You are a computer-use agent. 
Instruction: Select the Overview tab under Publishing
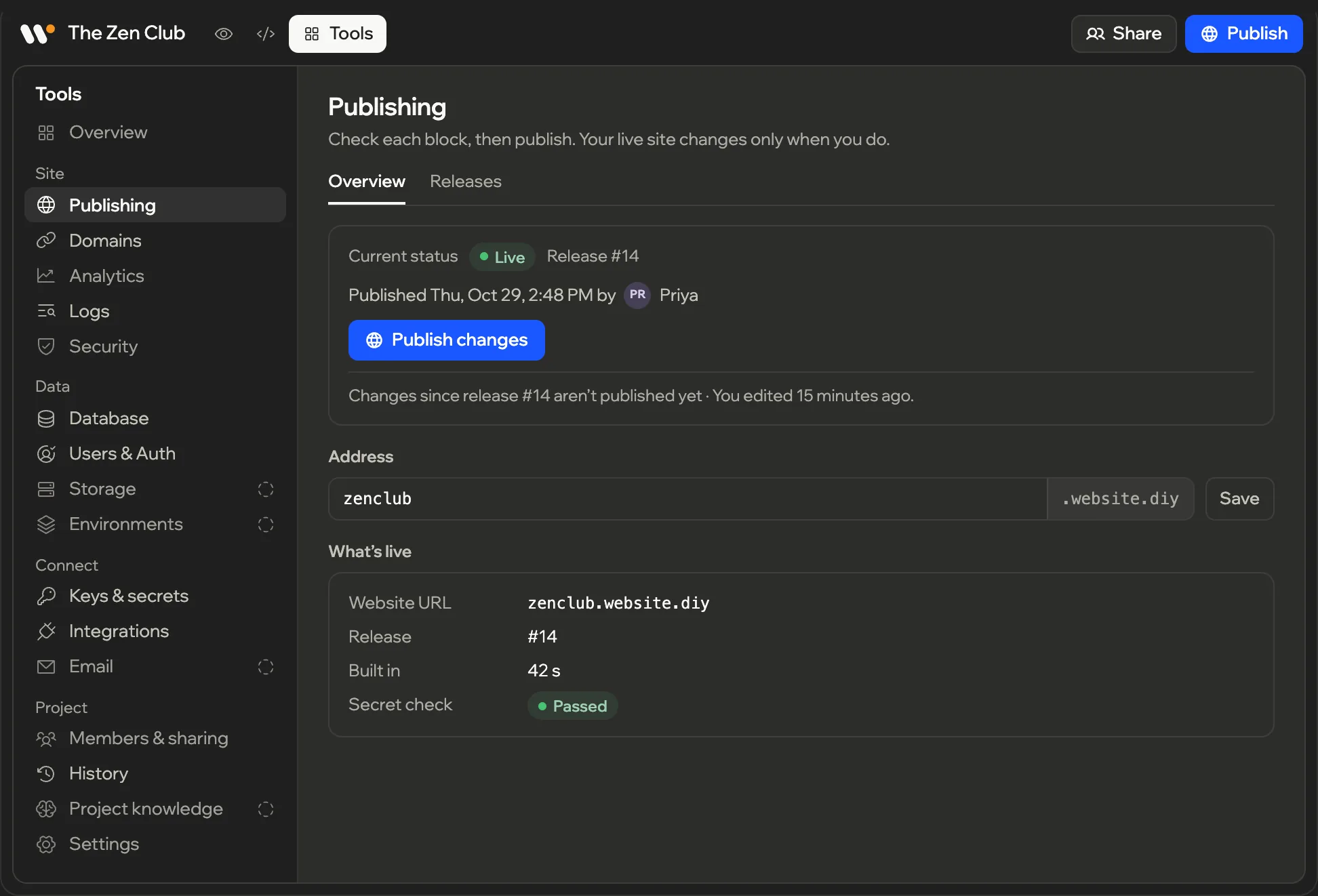[x=367, y=182]
